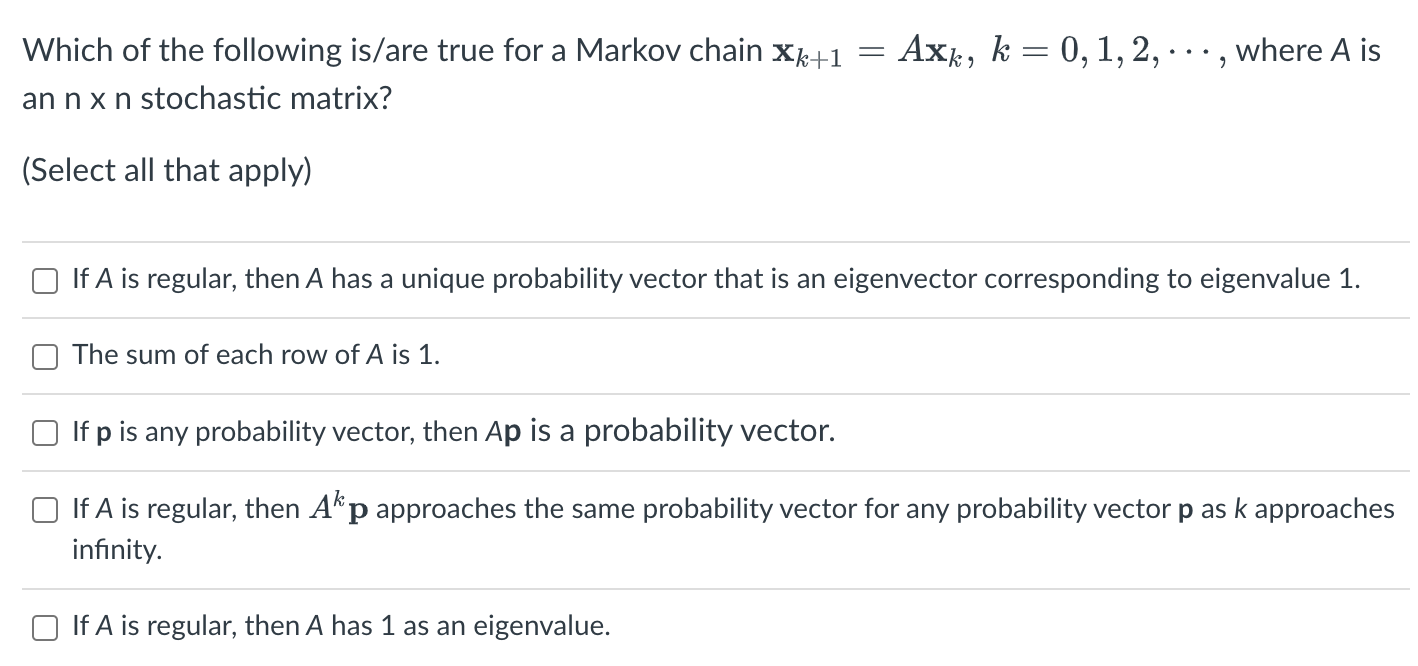
Task: Click the answer text mentioning k approaches infinity
Action: [x=700, y=509]
